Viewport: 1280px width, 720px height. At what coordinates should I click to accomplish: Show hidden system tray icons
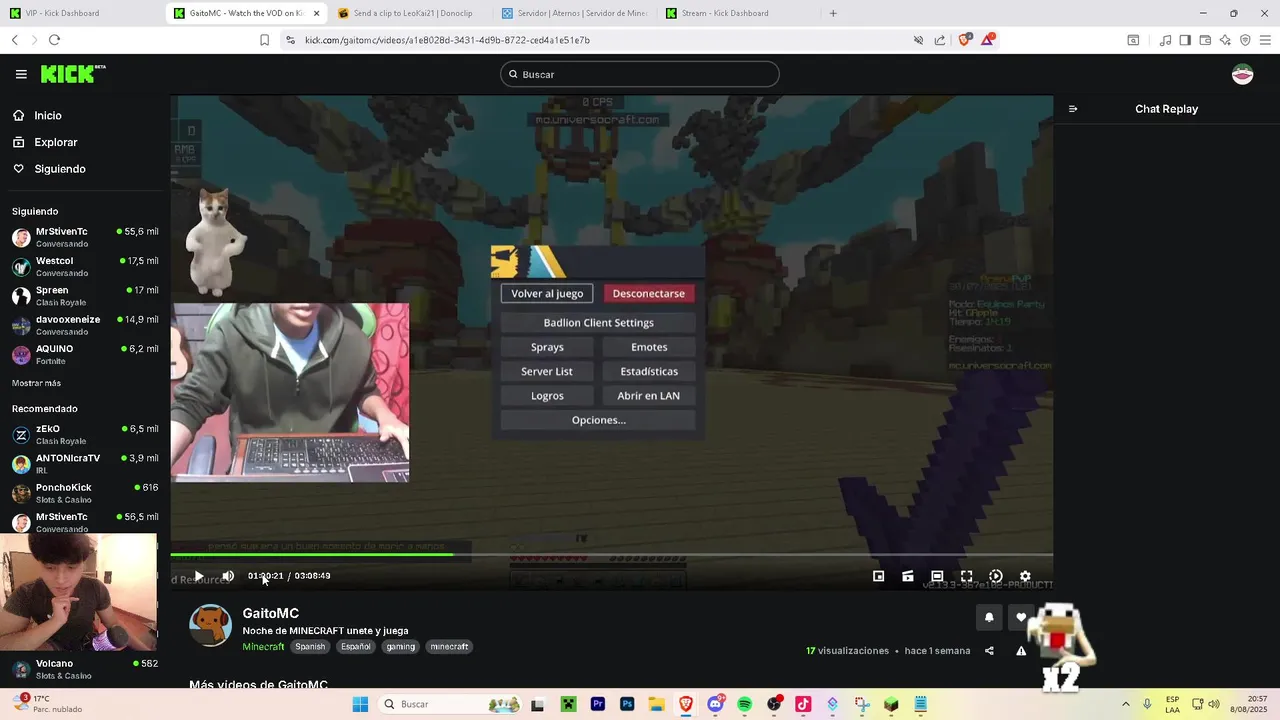[1125, 704]
